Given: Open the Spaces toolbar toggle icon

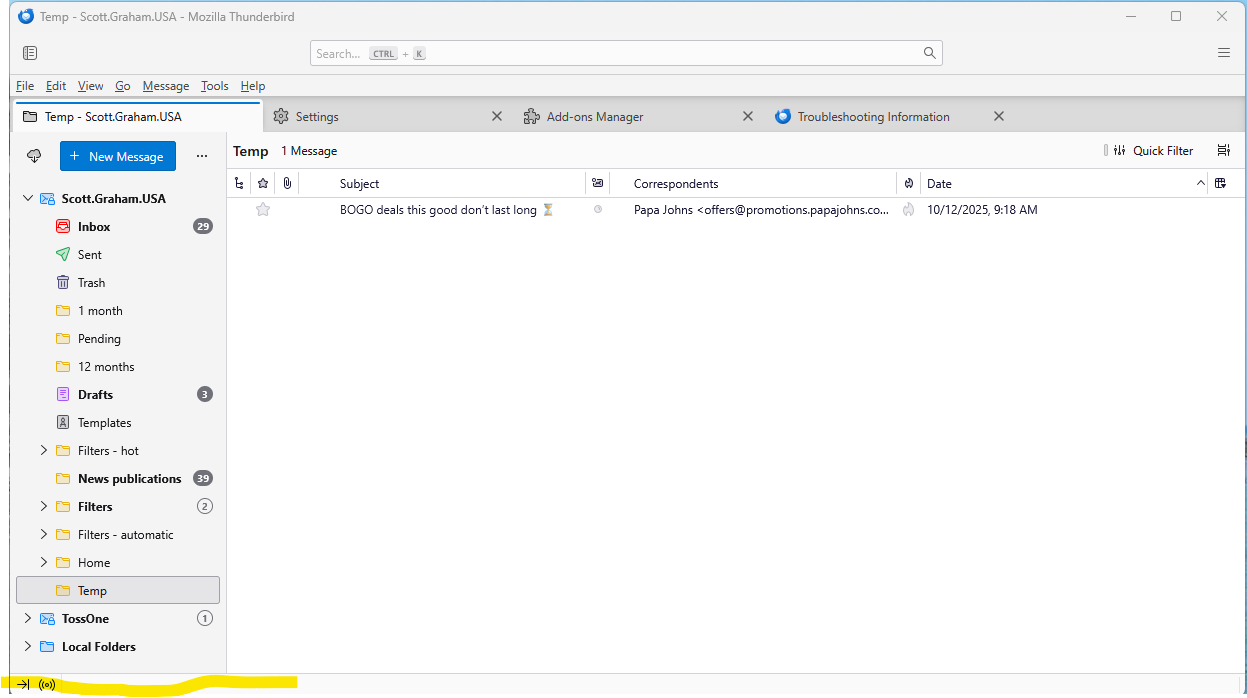Looking at the screenshot, I should point(30,53).
